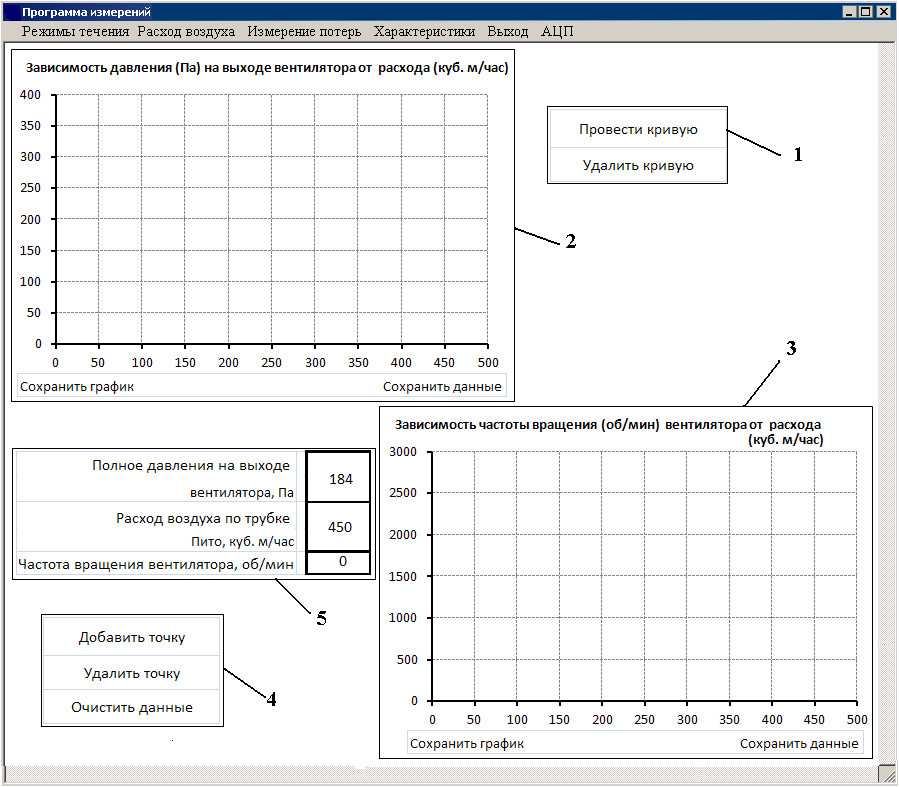Click inside the pressure versus flow chart

click(271, 219)
